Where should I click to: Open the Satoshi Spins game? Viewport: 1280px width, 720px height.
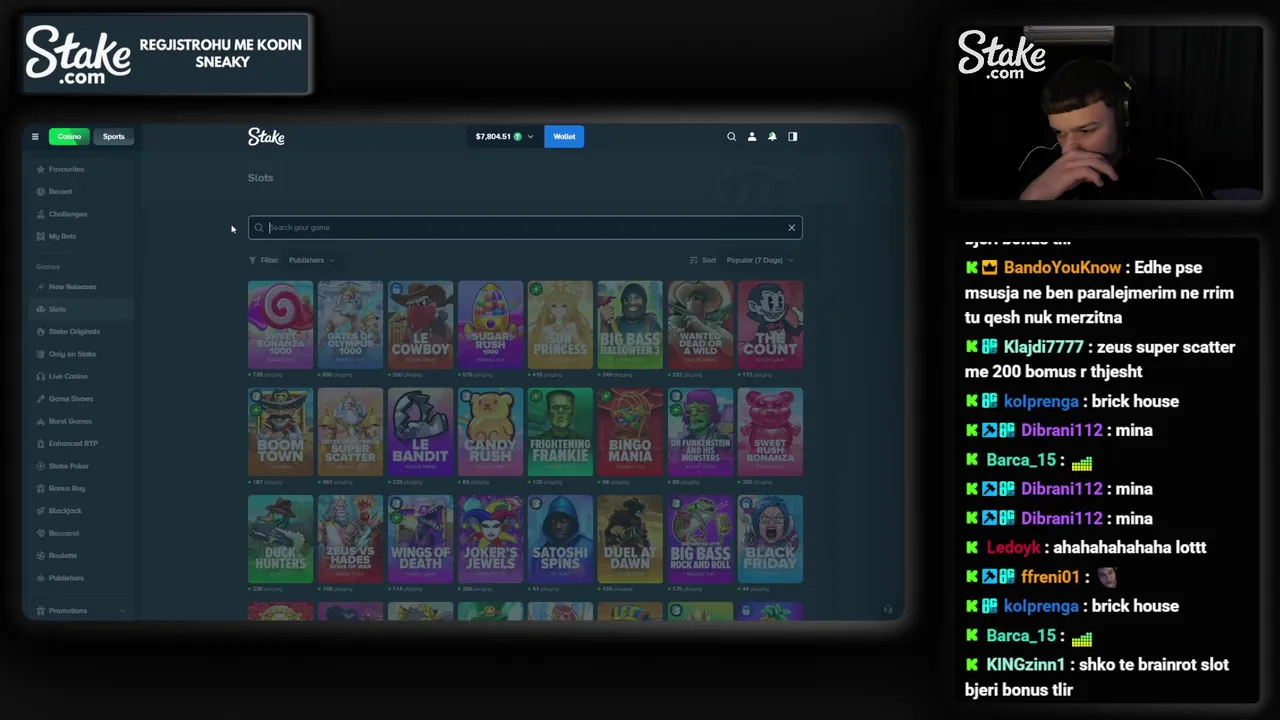(x=560, y=539)
